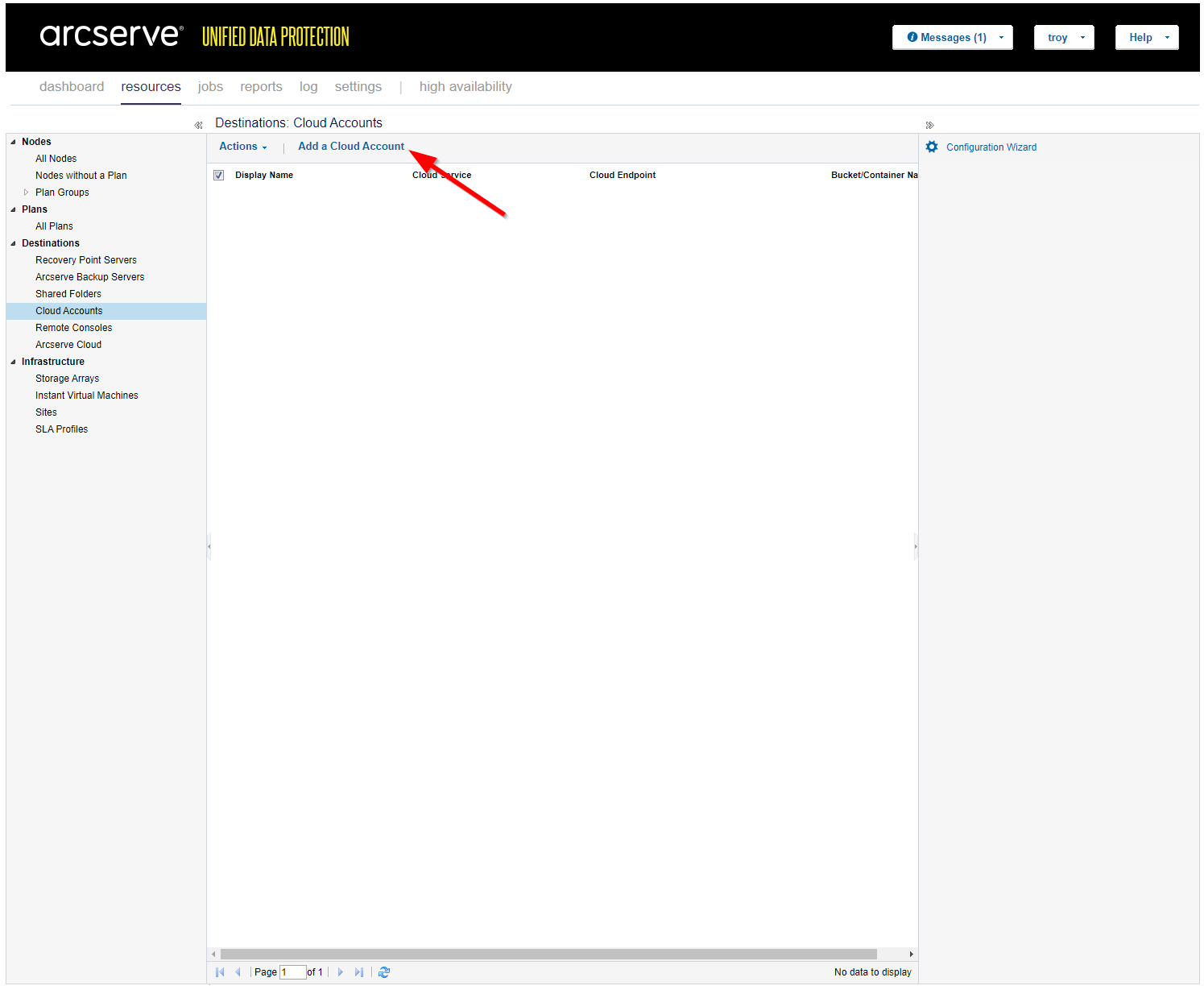Screen dimensions: 1204x990
Task: Open the troy user dropdown
Action: 1064,37
